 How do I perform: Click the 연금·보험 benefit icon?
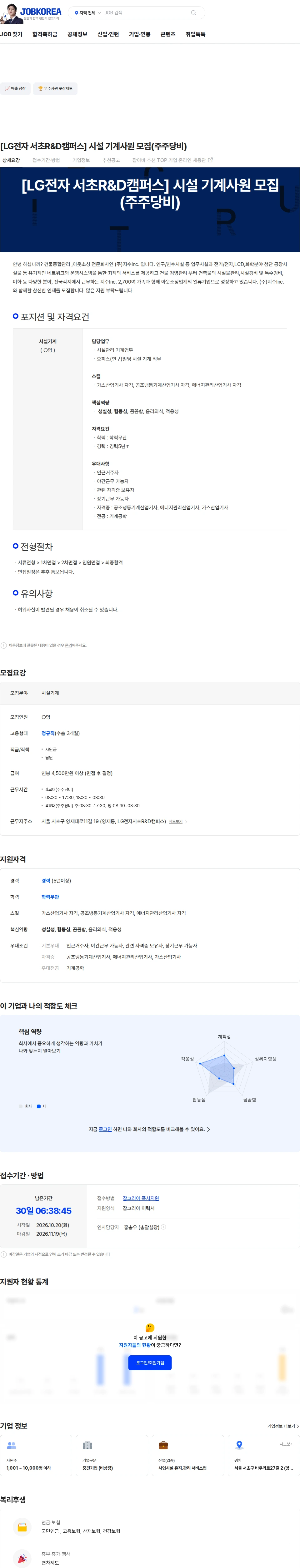pos(22,1526)
